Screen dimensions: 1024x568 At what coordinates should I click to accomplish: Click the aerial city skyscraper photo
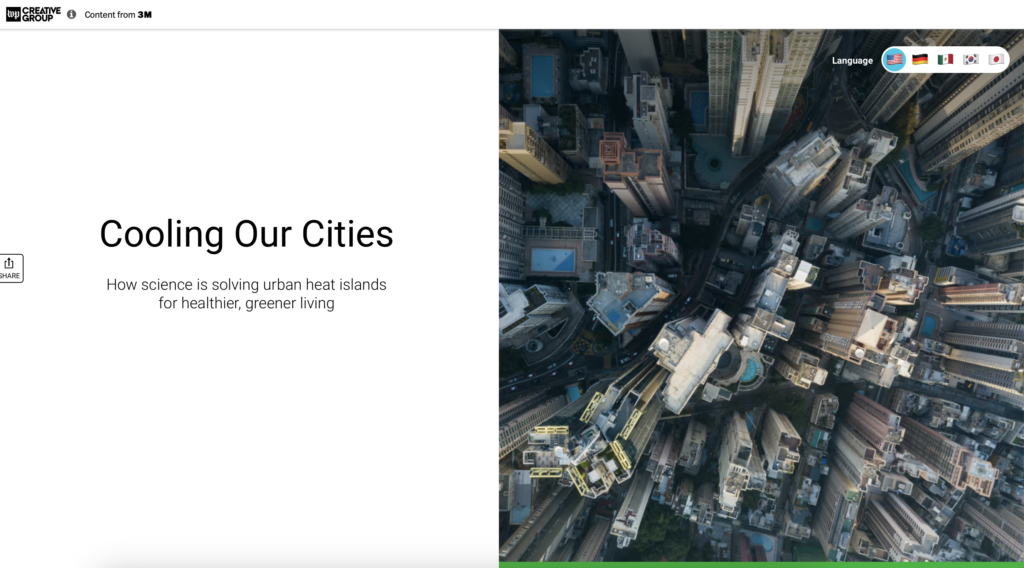click(x=761, y=295)
